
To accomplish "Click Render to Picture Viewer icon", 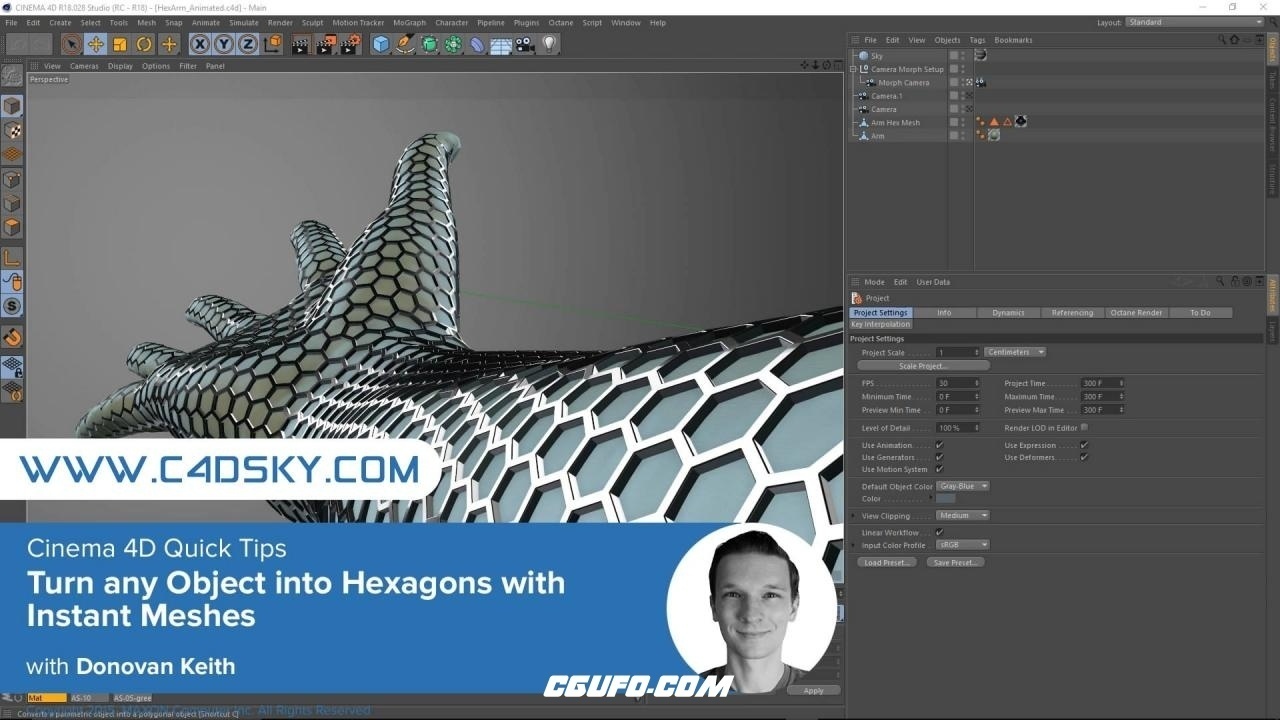I will coord(326,44).
